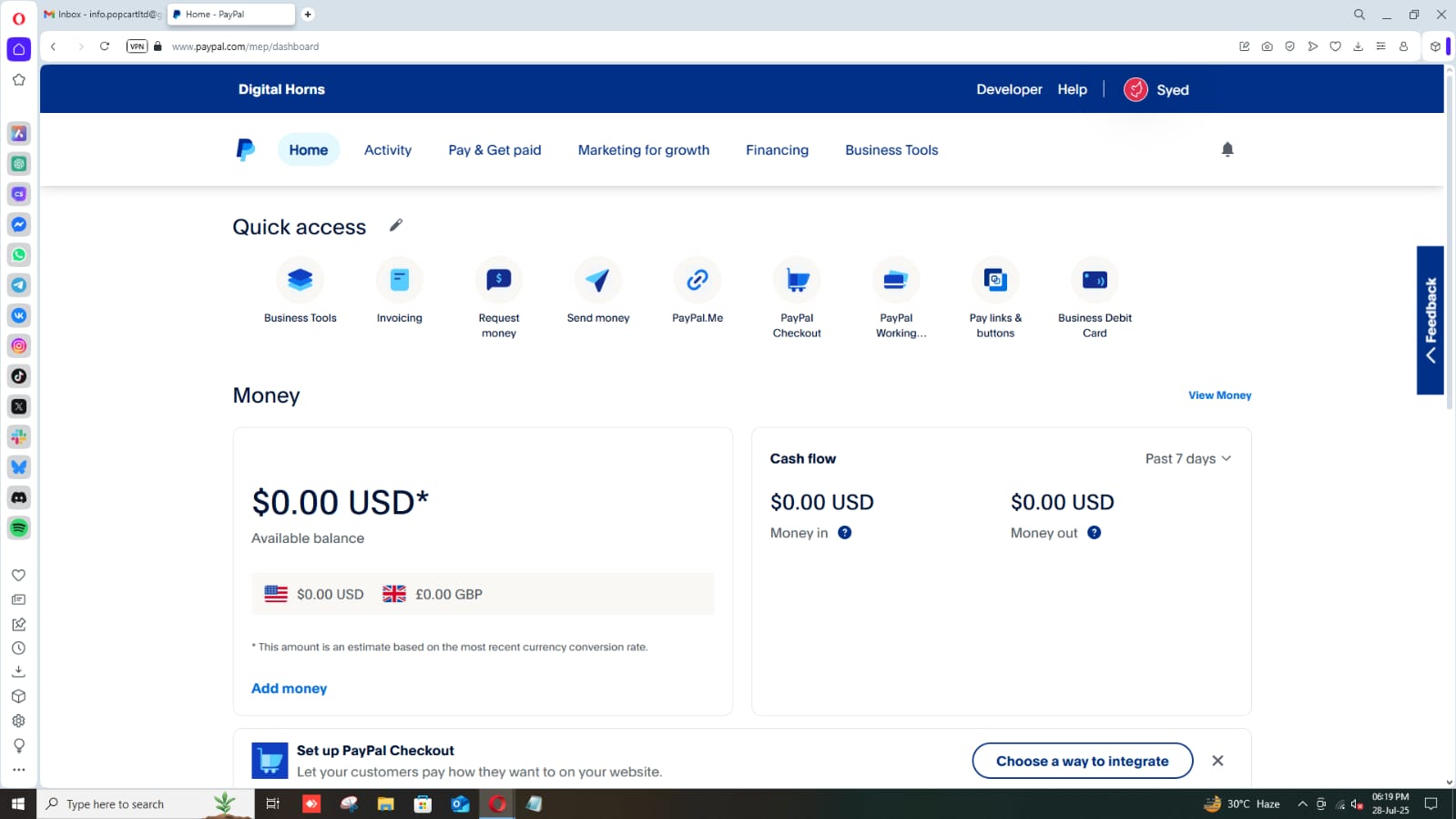Select the $0.00 USD currency balance row
1456x819 pixels.
(x=314, y=594)
